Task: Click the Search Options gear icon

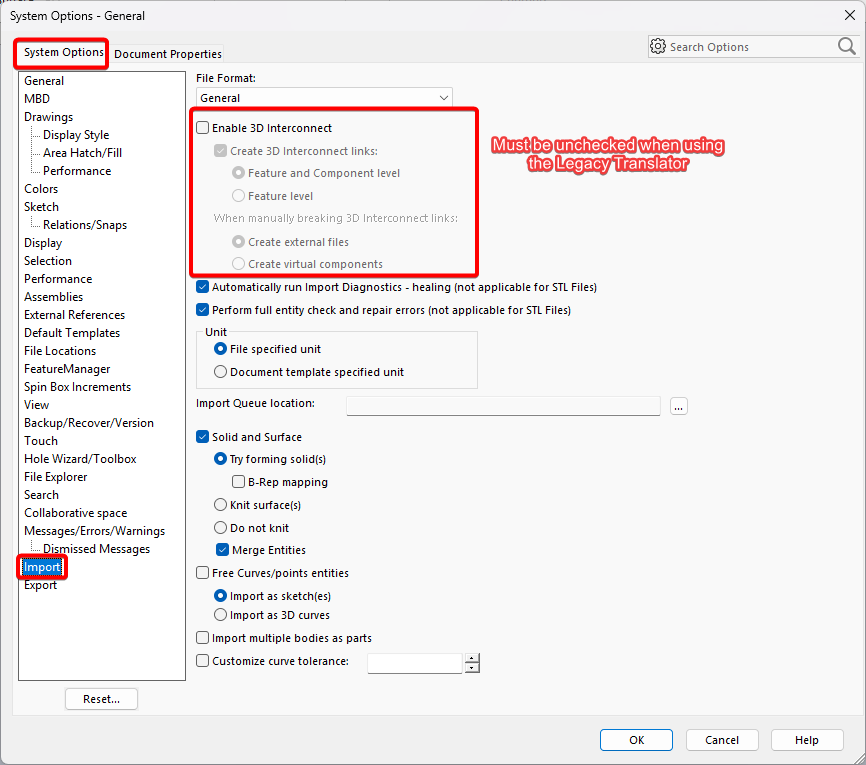Action: pyautogui.click(x=657, y=46)
